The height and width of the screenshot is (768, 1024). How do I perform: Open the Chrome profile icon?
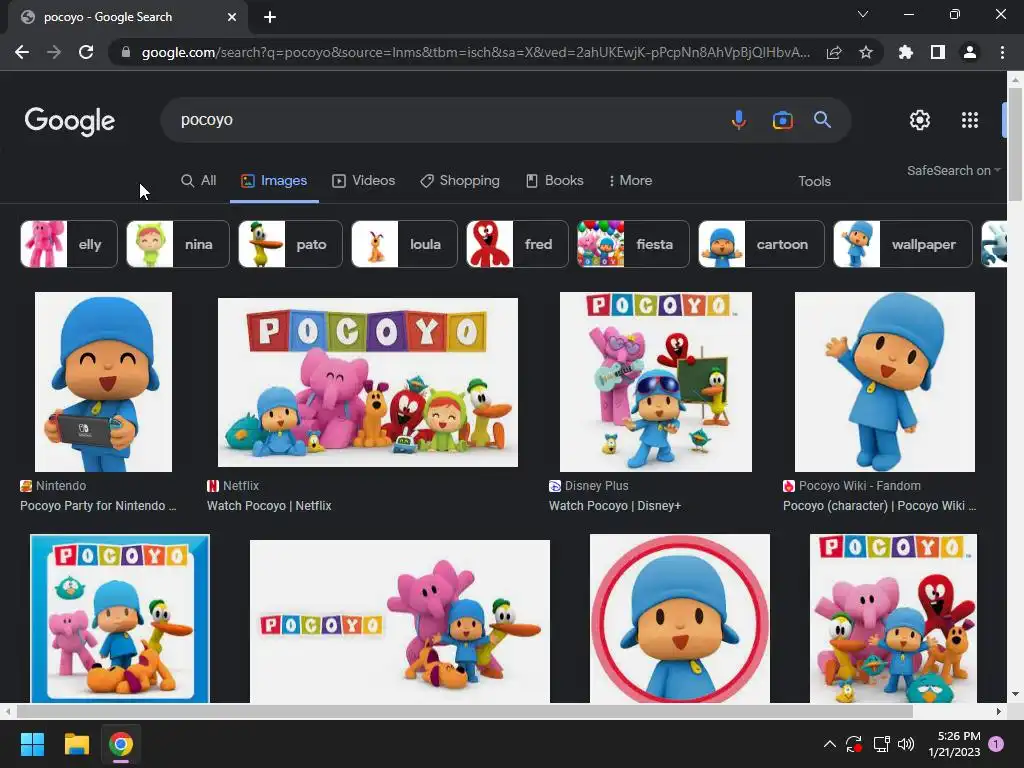point(970,52)
